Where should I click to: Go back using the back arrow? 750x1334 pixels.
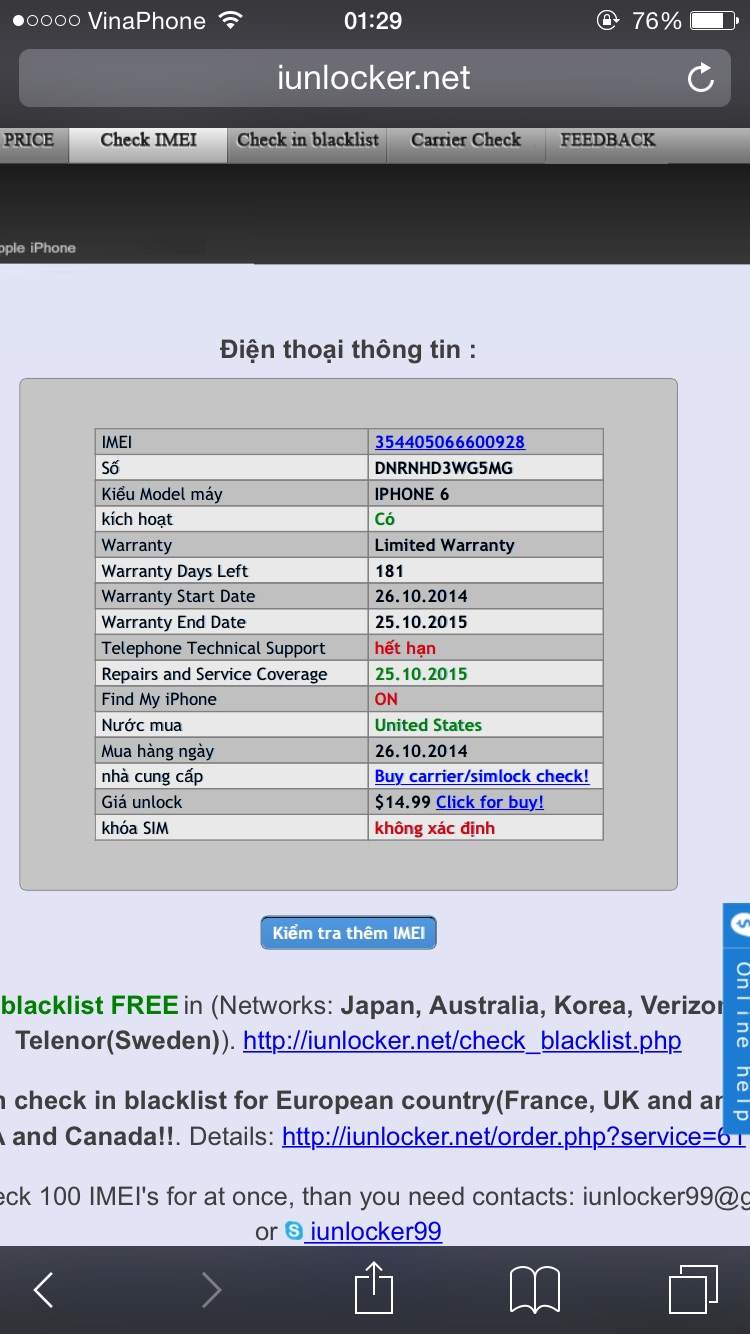(44, 1290)
